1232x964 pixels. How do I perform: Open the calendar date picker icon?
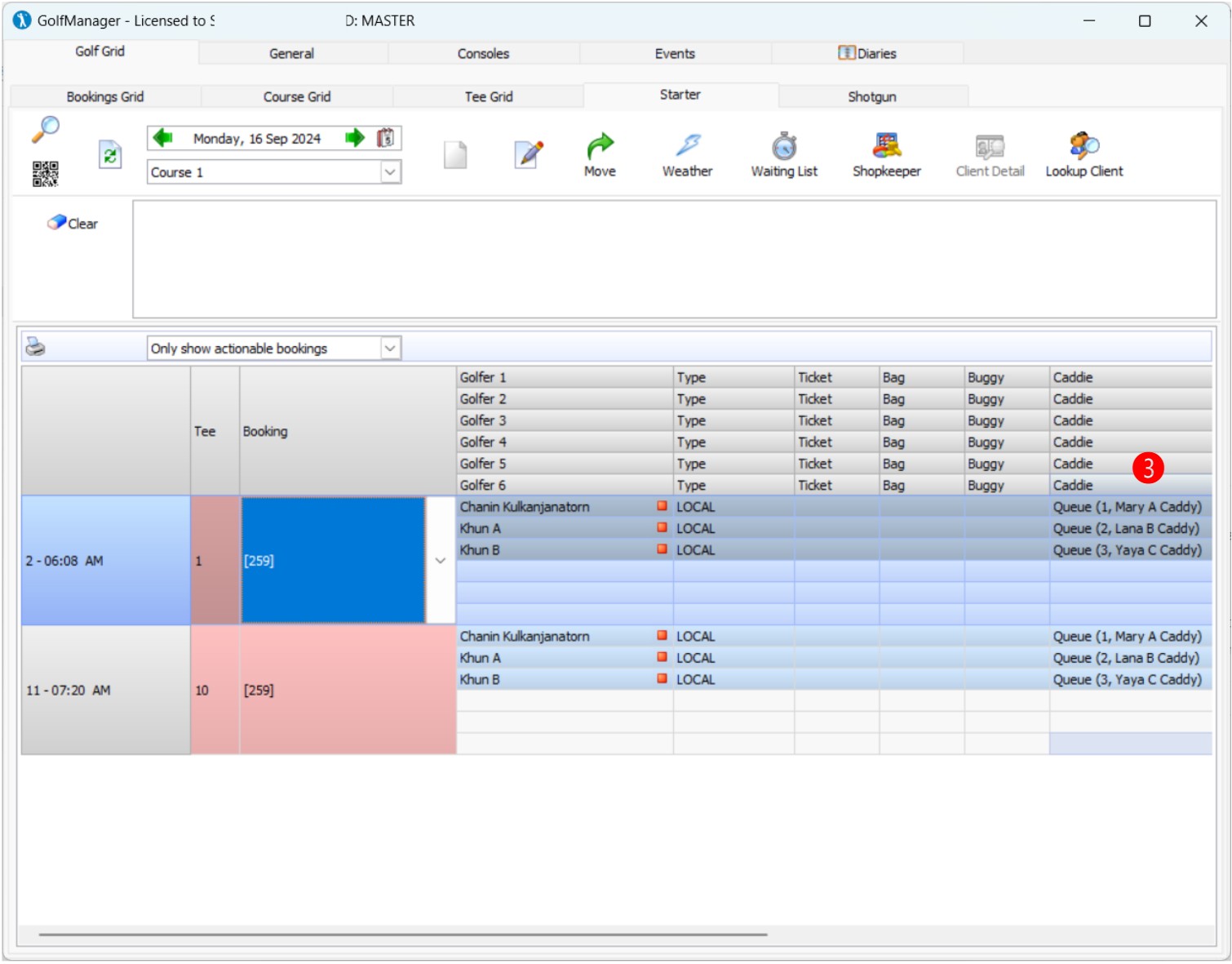(x=386, y=138)
